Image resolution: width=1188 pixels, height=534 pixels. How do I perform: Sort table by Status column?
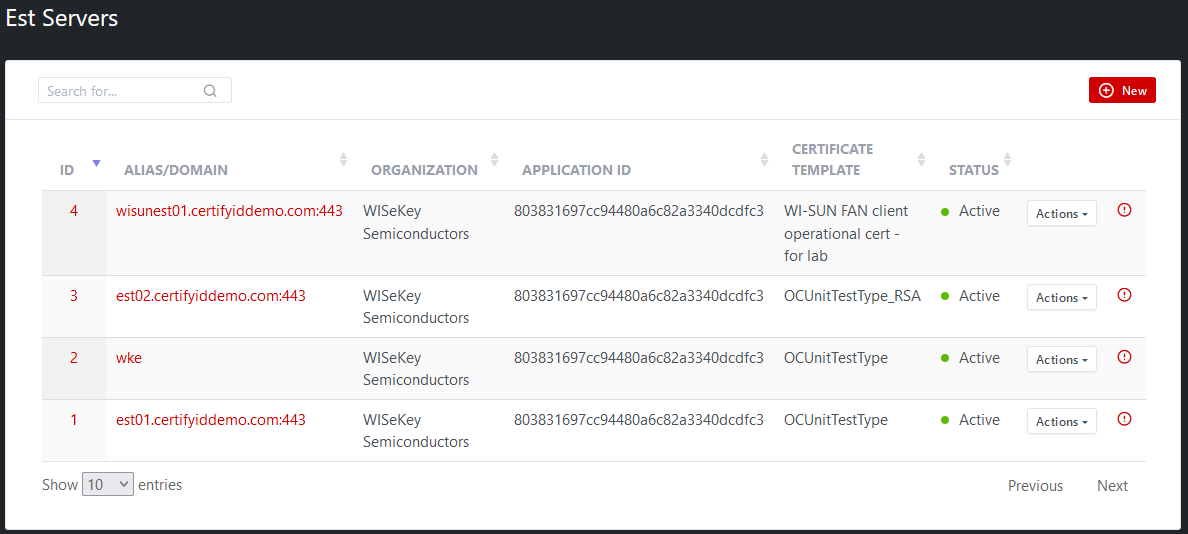tap(1007, 160)
